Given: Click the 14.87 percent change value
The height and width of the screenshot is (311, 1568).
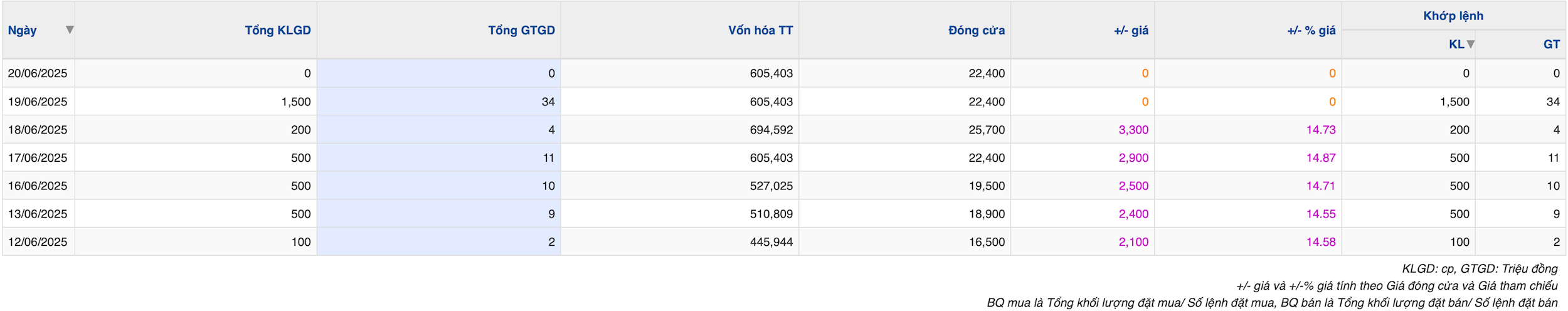Looking at the screenshot, I should tap(1320, 158).
